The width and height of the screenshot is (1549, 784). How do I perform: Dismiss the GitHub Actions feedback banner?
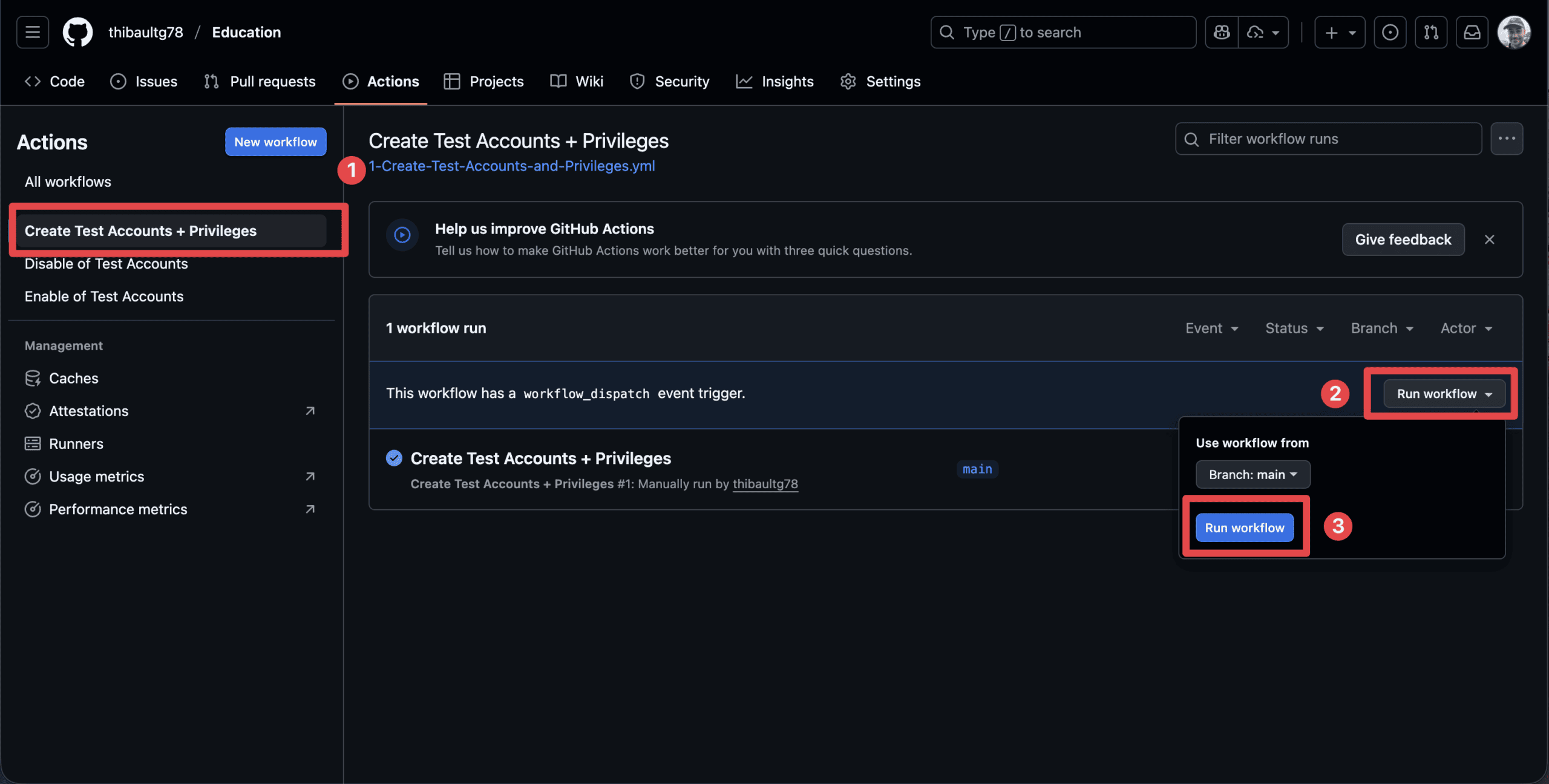[x=1489, y=240]
